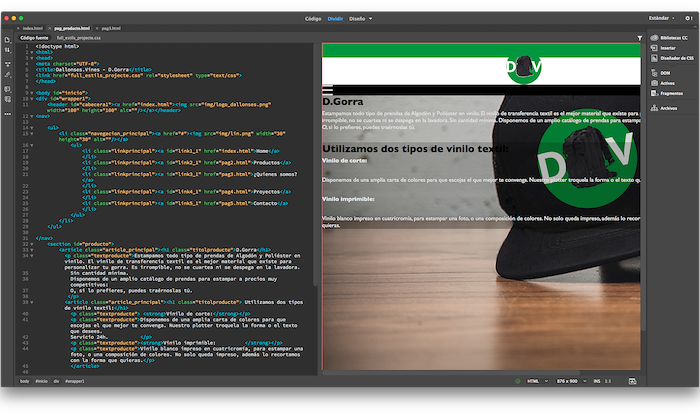700x416 pixels.
Task: Open the Diseñador de CSS panel
Action: [x=672, y=58]
